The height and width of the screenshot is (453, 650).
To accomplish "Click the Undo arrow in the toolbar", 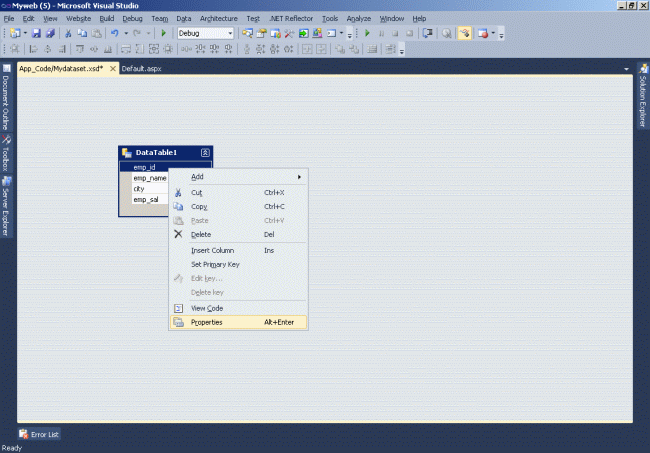I will point(115,33).
